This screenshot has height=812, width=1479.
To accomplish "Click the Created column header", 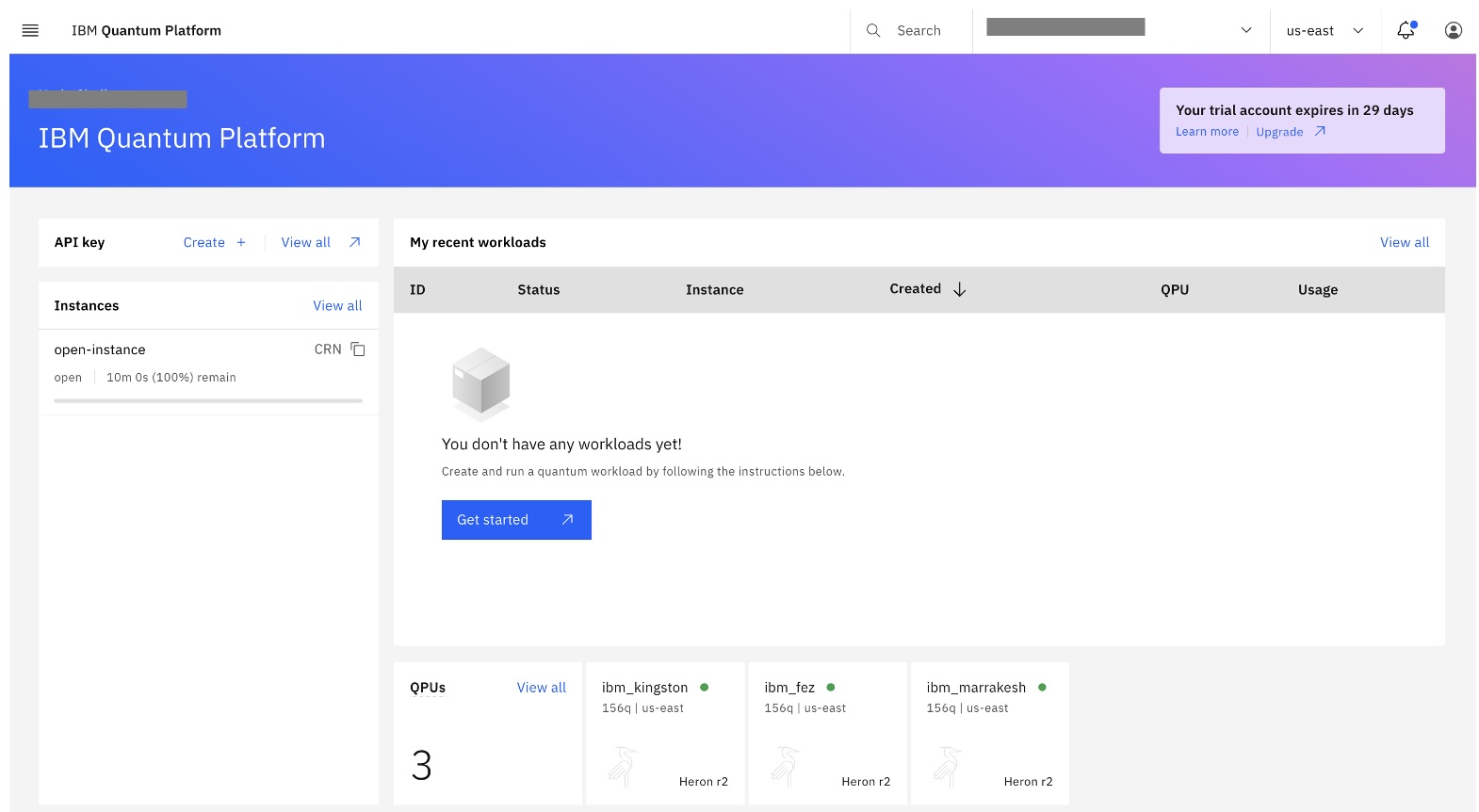I will pos(915,289).
